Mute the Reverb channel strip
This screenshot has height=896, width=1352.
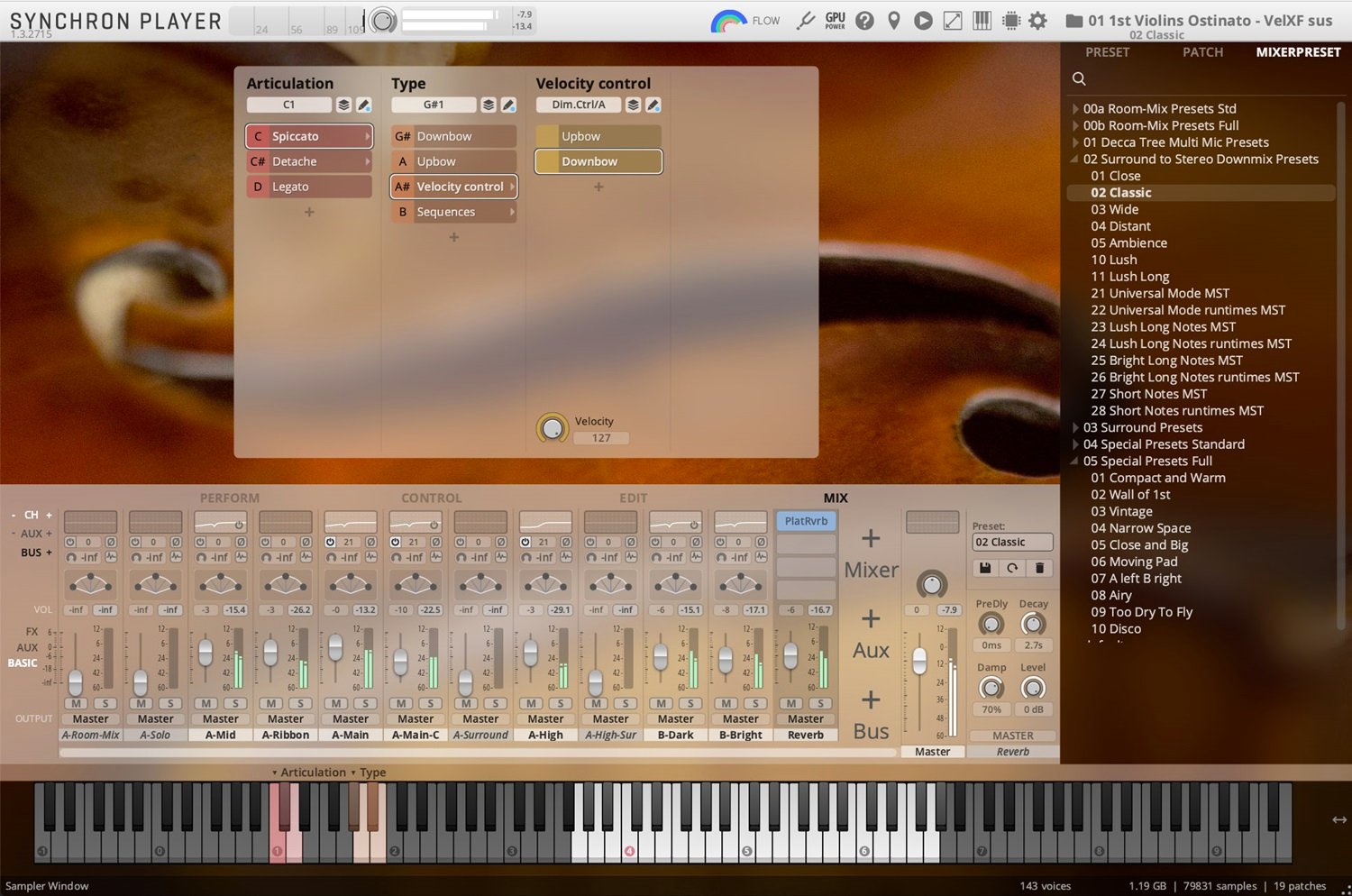(x=790, y=703)
